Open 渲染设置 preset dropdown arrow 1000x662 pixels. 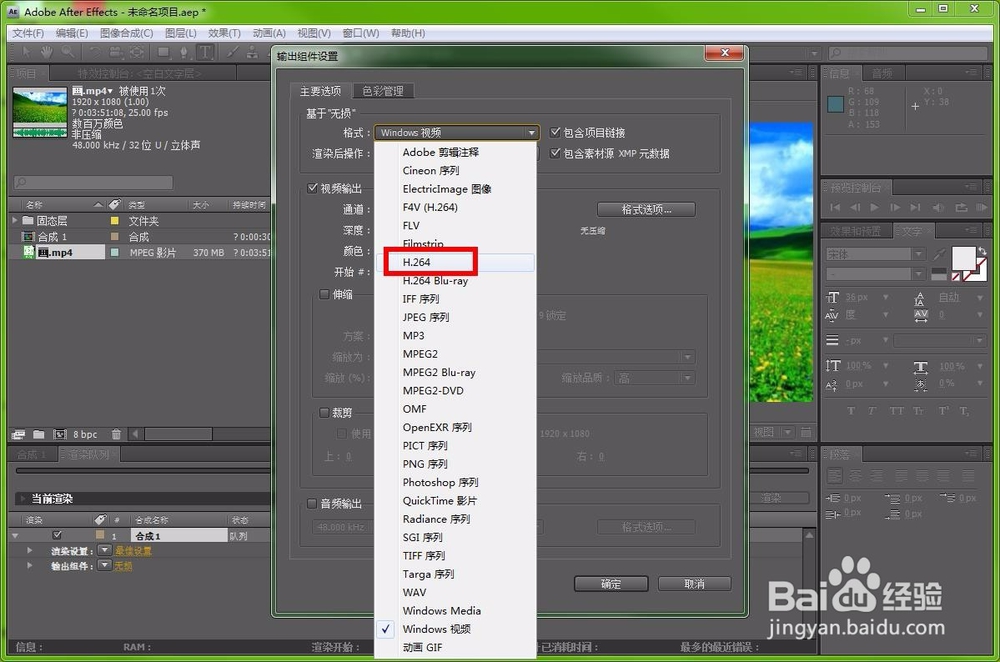pyautogui.click(x=105, y=550)
